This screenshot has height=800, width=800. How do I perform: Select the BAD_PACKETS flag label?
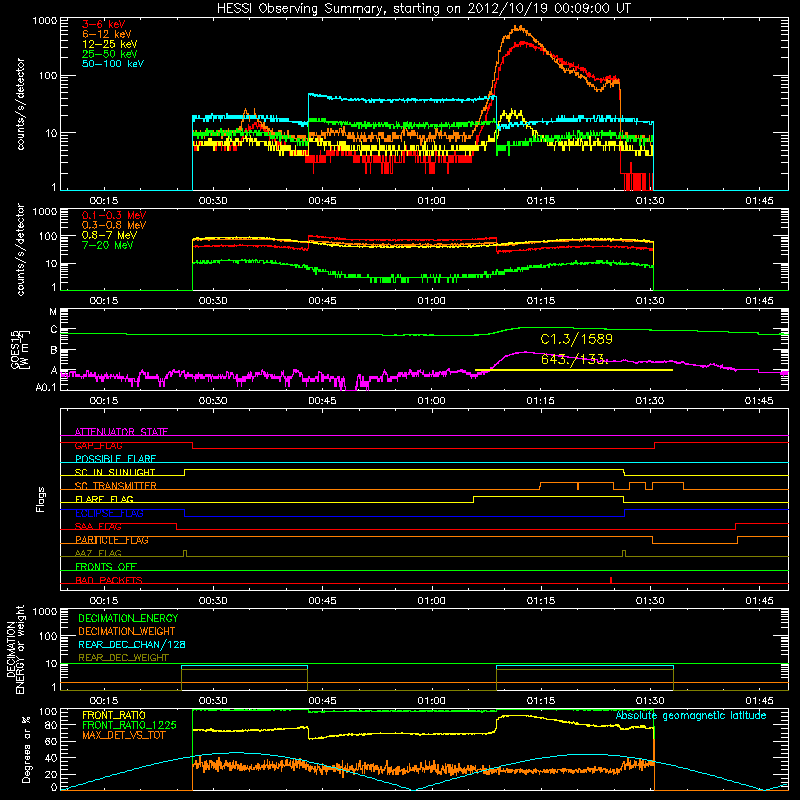109,580
